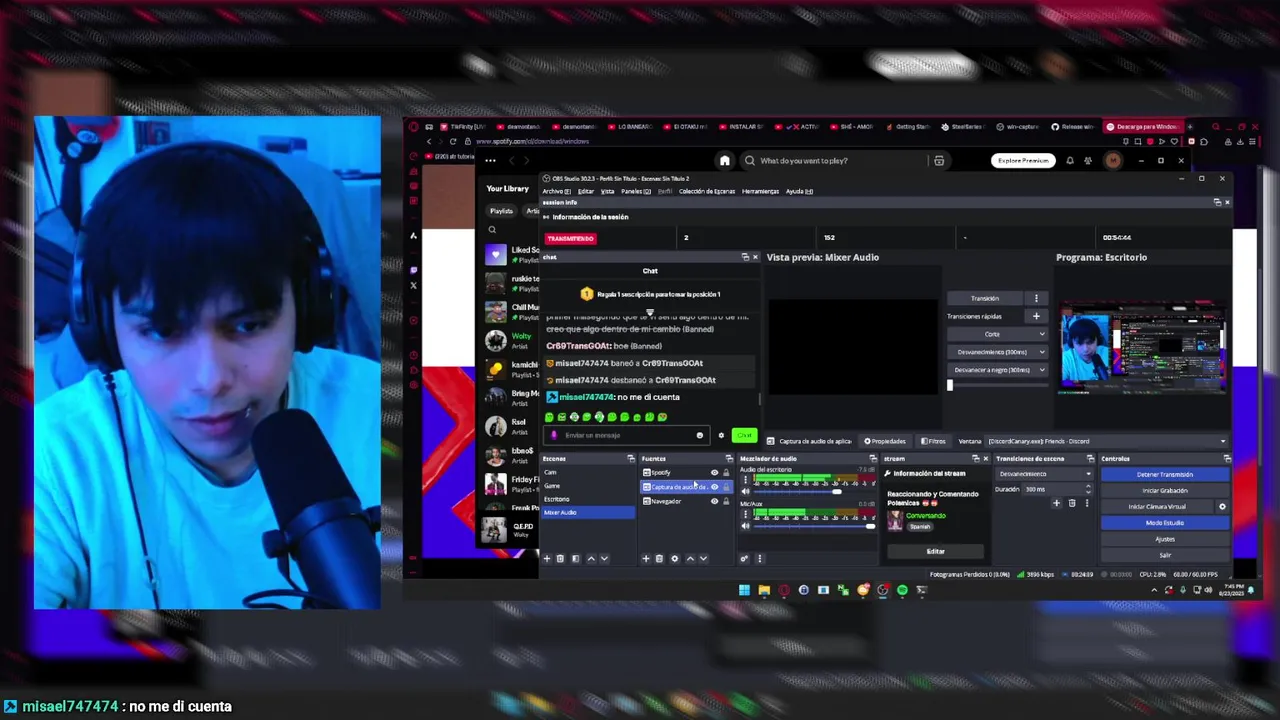Screen dimensions: 1280x720
Task: Expand the Corte quick transition dropdown
Action: coord(999,334)
